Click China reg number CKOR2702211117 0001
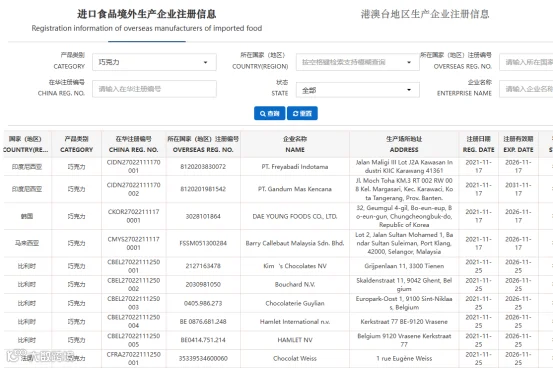The width and height of the screenshot is (553, 368). [134, 216]
